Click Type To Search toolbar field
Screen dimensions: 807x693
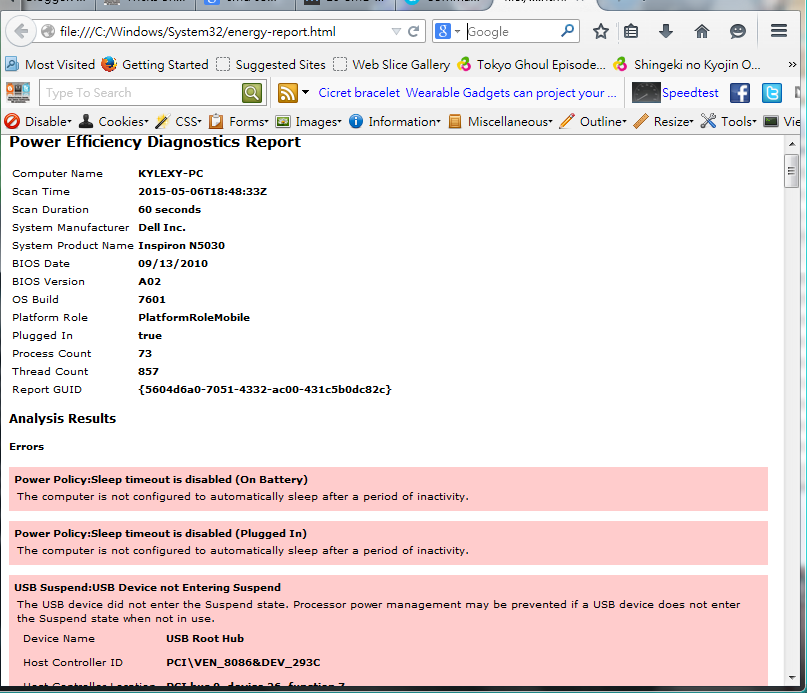pos(140,93)
